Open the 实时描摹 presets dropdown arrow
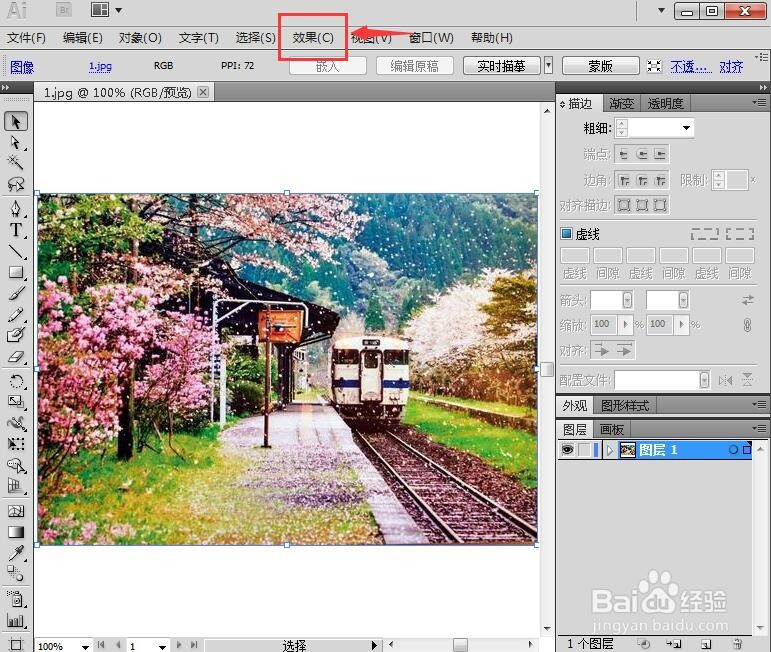The width and height of the screenshot is (771, 652). (549, 65)
